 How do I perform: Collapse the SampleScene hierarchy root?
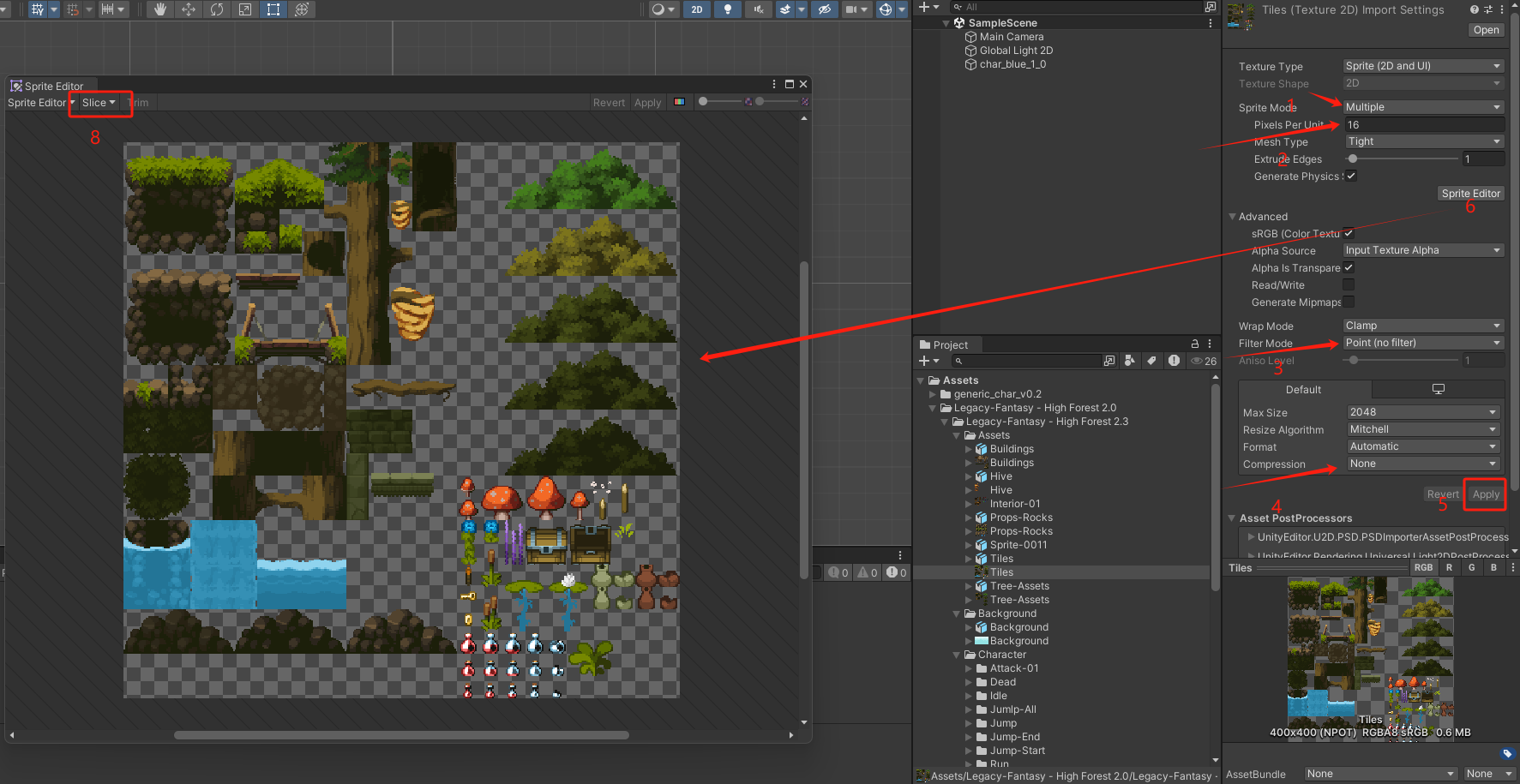[946, 23]
